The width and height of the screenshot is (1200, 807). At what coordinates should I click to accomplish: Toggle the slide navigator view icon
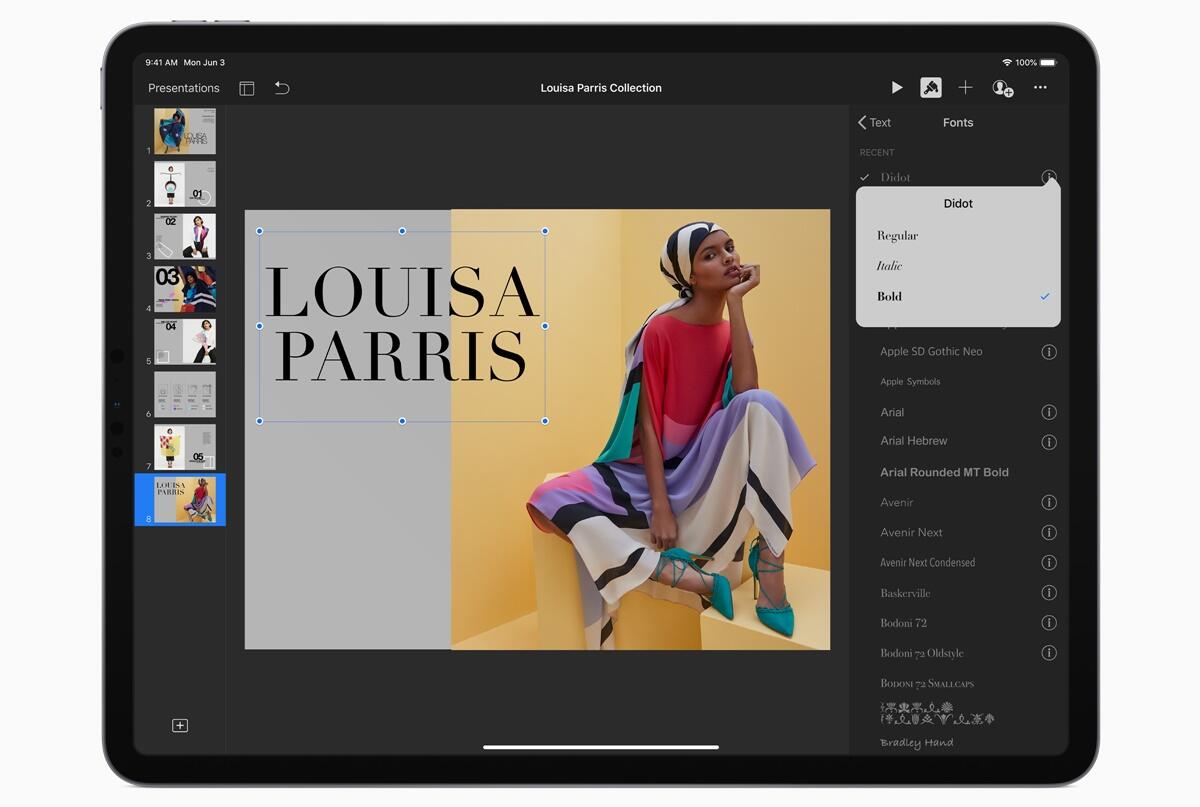tap(247, 88)
